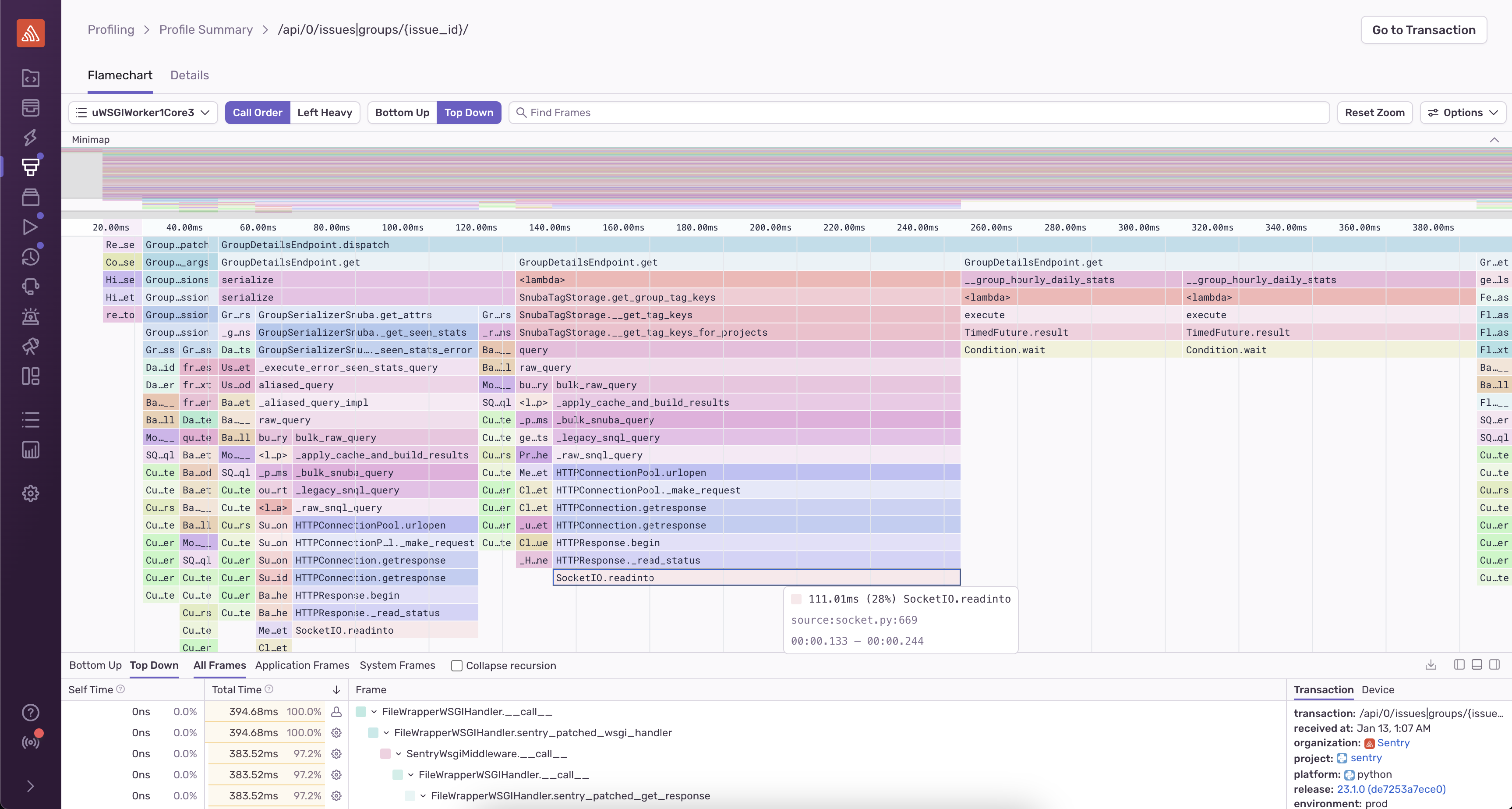Select the Bottom Up flamechart toggle
Image resolution: width=1512 pixels, height=809 pixels.
[x=402, y=113]
